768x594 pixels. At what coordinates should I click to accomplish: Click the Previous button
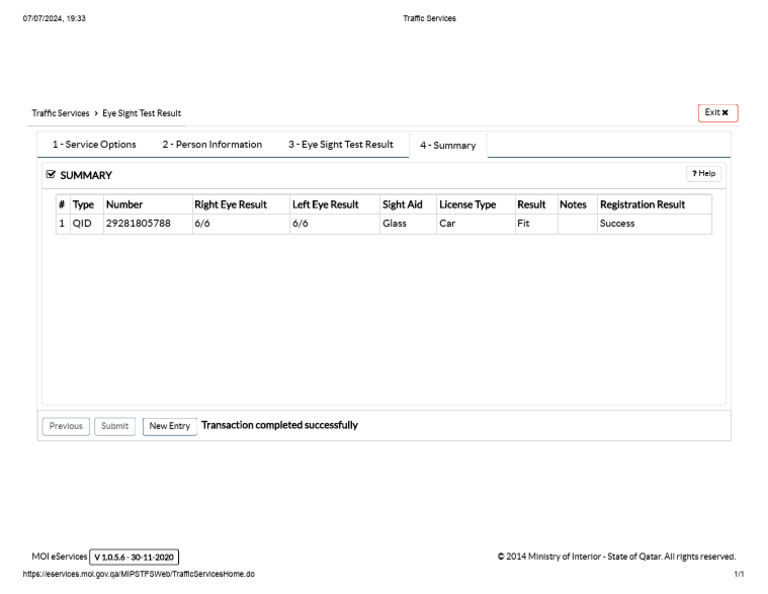[x=66, y=426]
